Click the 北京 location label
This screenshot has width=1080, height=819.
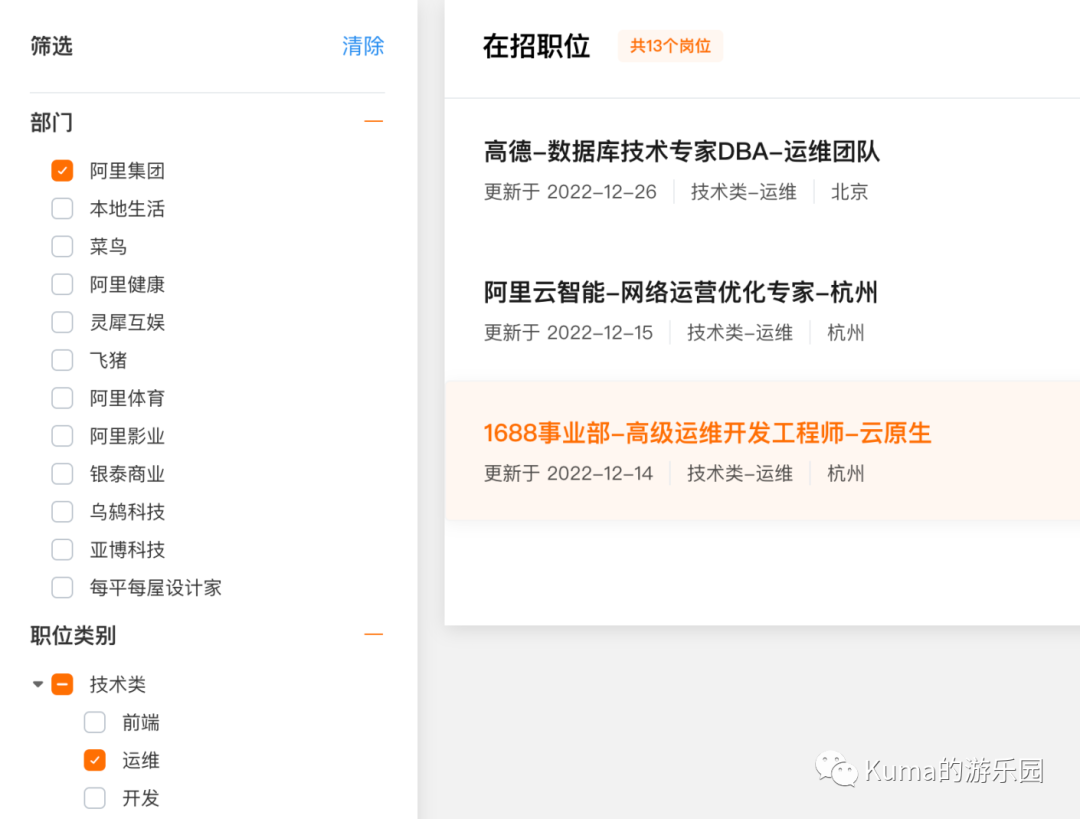tap(849, 192)
